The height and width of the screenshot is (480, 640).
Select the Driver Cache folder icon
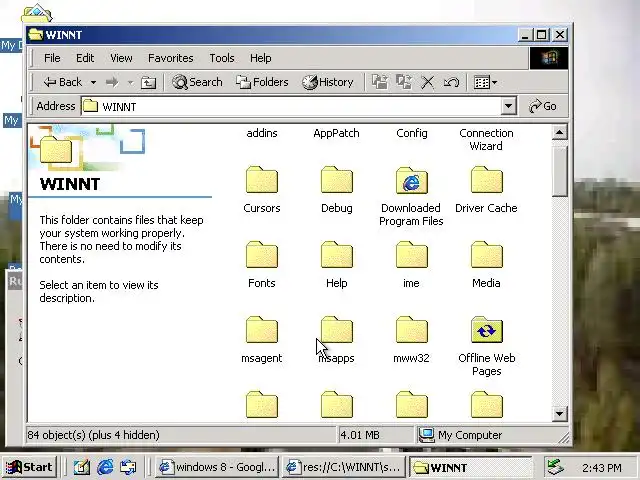[487, 180]
